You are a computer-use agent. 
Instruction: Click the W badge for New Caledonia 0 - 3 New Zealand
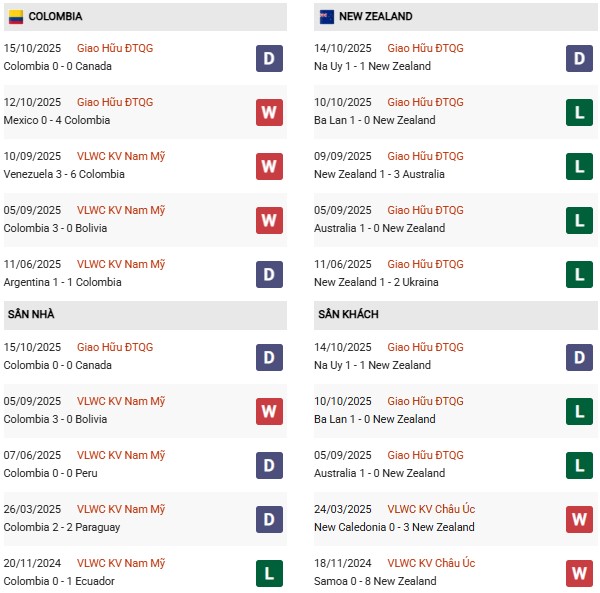coord(579,519)
